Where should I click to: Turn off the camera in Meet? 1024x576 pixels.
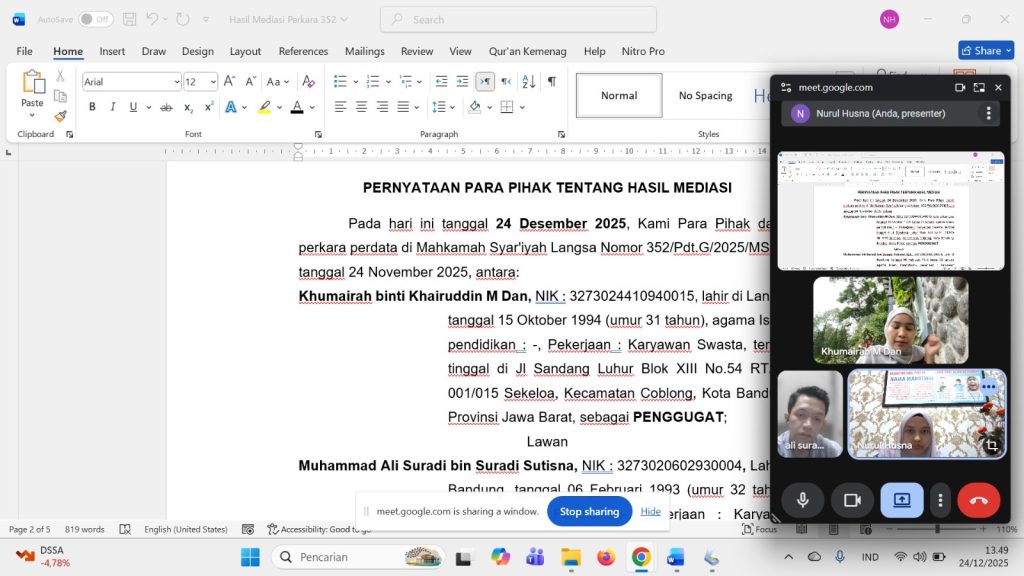pyautogui.click(x=852, y=500)
